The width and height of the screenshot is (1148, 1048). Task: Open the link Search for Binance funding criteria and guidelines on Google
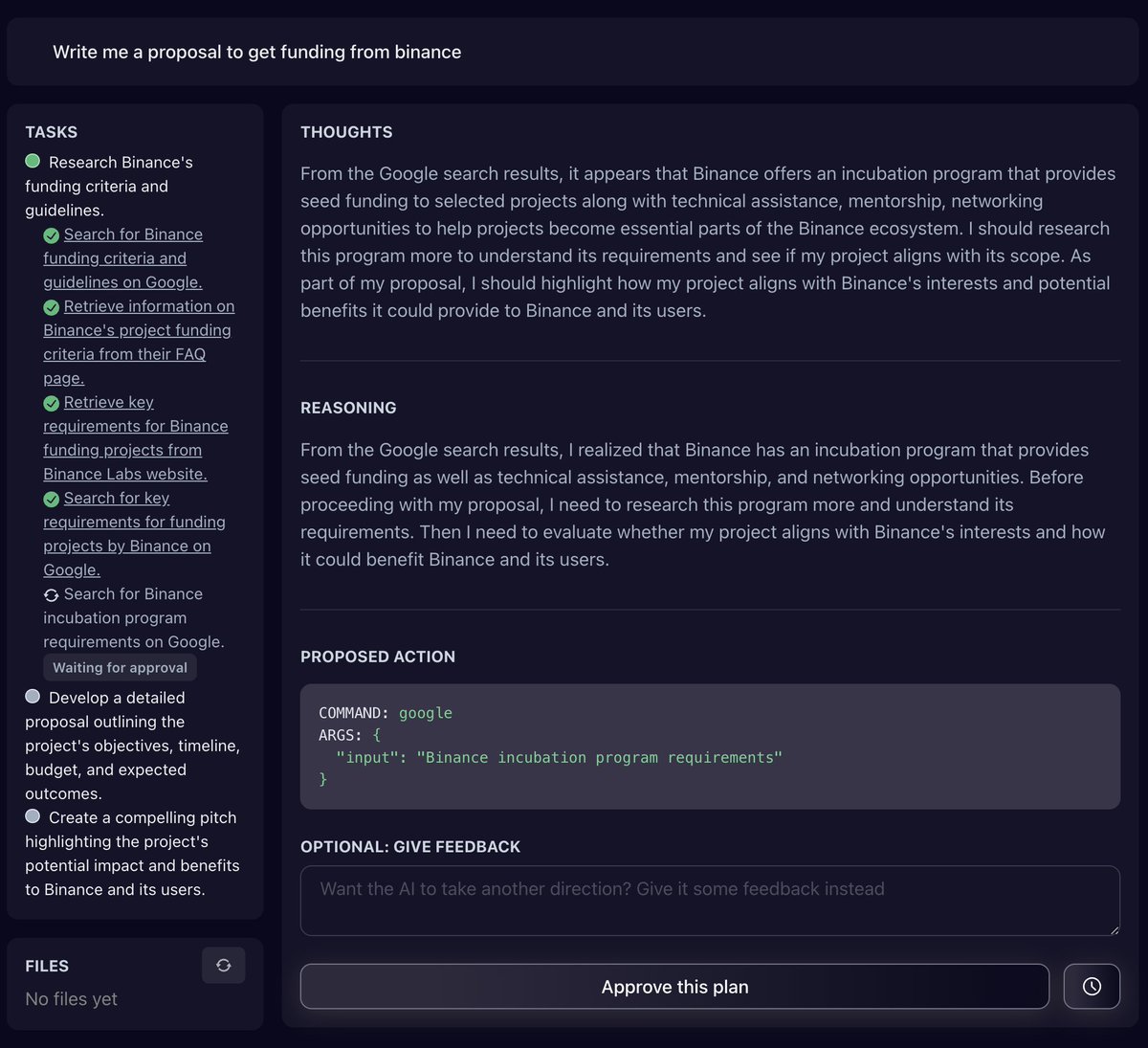123,258
